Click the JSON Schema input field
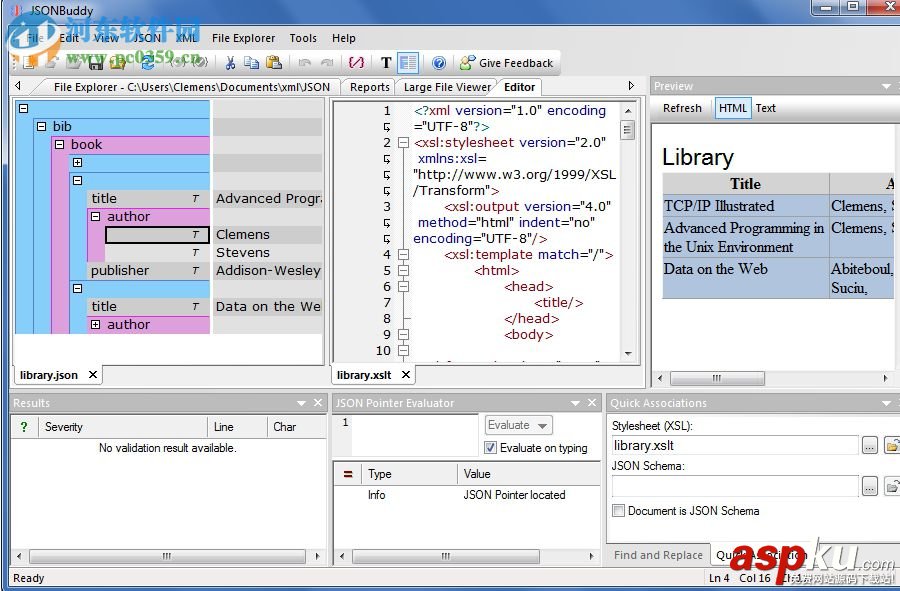This screenshot has width=900, height=591. pos(735,487)
